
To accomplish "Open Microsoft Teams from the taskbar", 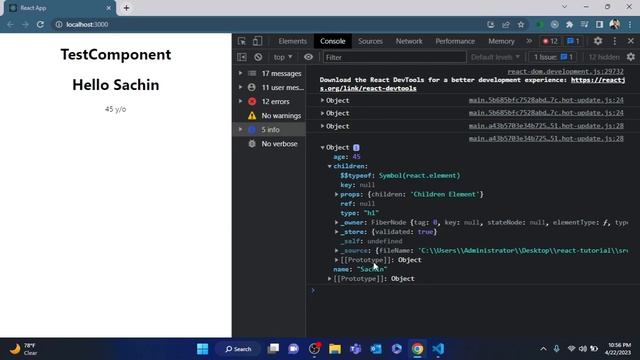I will (355, 349).
